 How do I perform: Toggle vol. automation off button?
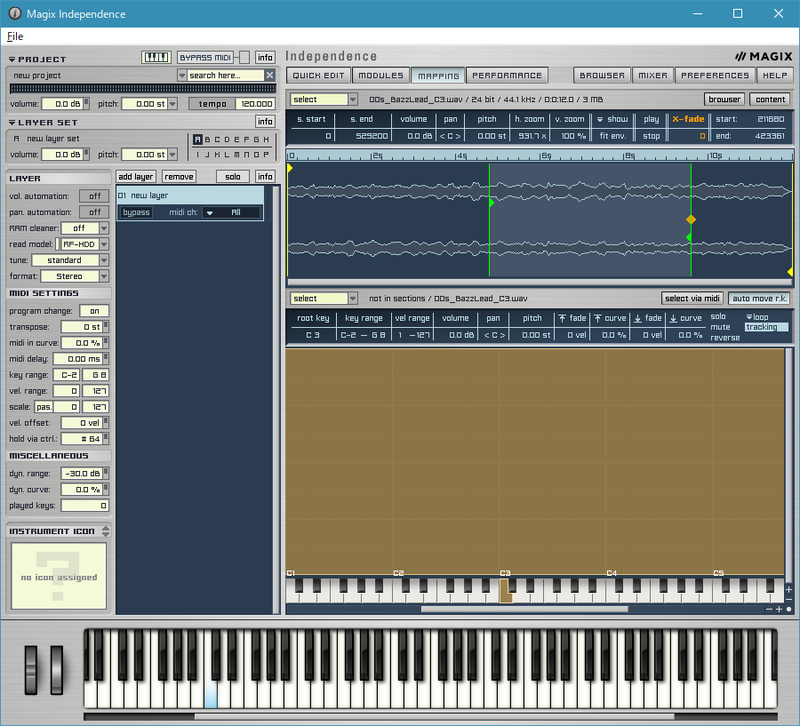tap(94, 196)
